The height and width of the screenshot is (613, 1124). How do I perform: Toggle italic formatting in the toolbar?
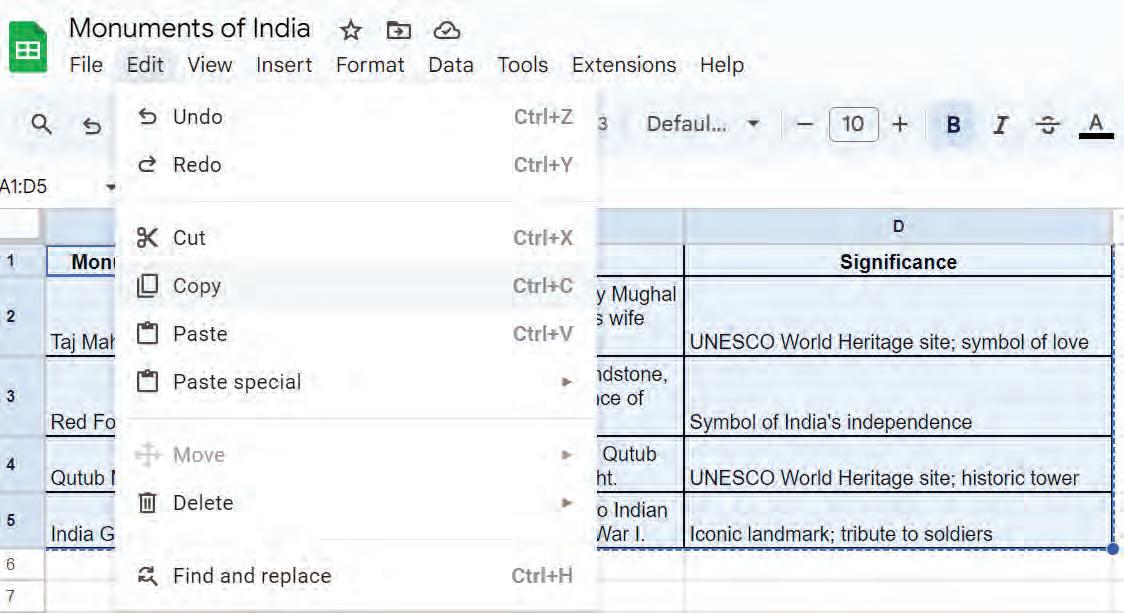[1000, 125]
